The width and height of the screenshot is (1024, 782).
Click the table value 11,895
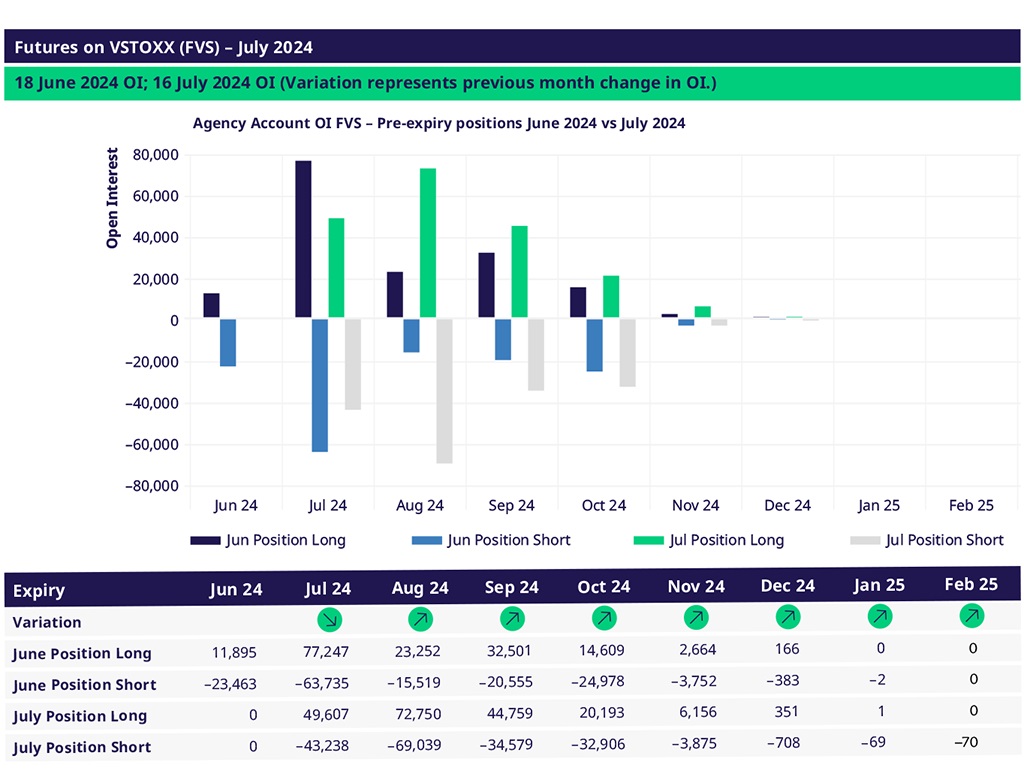234,653
